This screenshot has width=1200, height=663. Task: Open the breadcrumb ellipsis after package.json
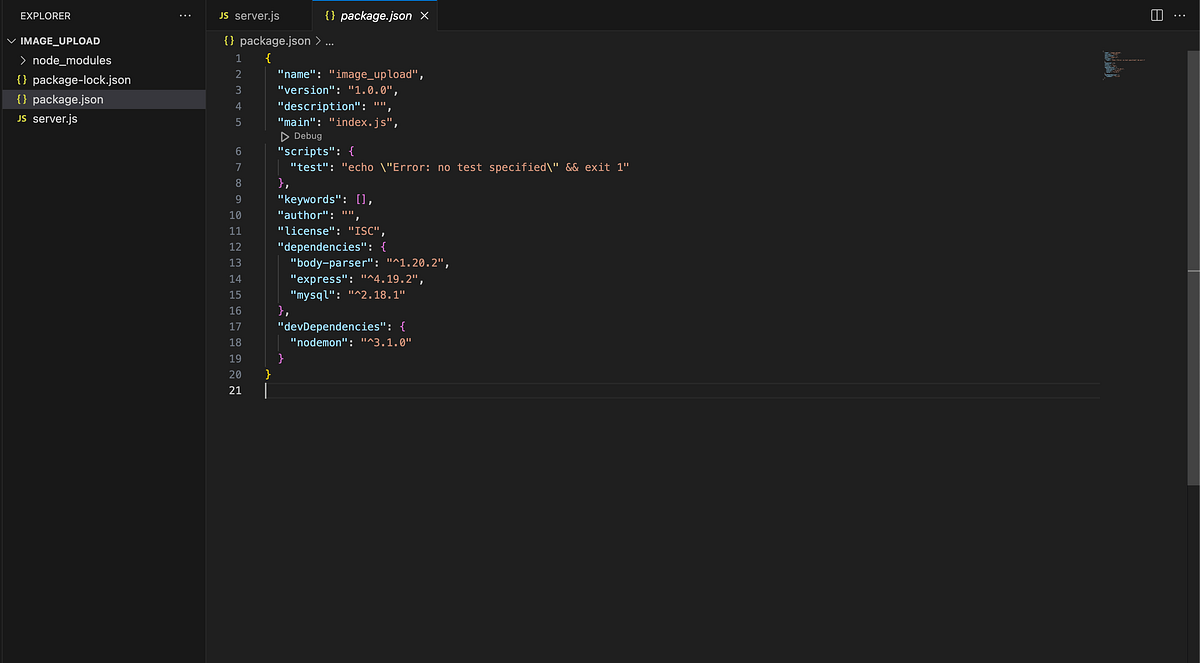(329, 41)
